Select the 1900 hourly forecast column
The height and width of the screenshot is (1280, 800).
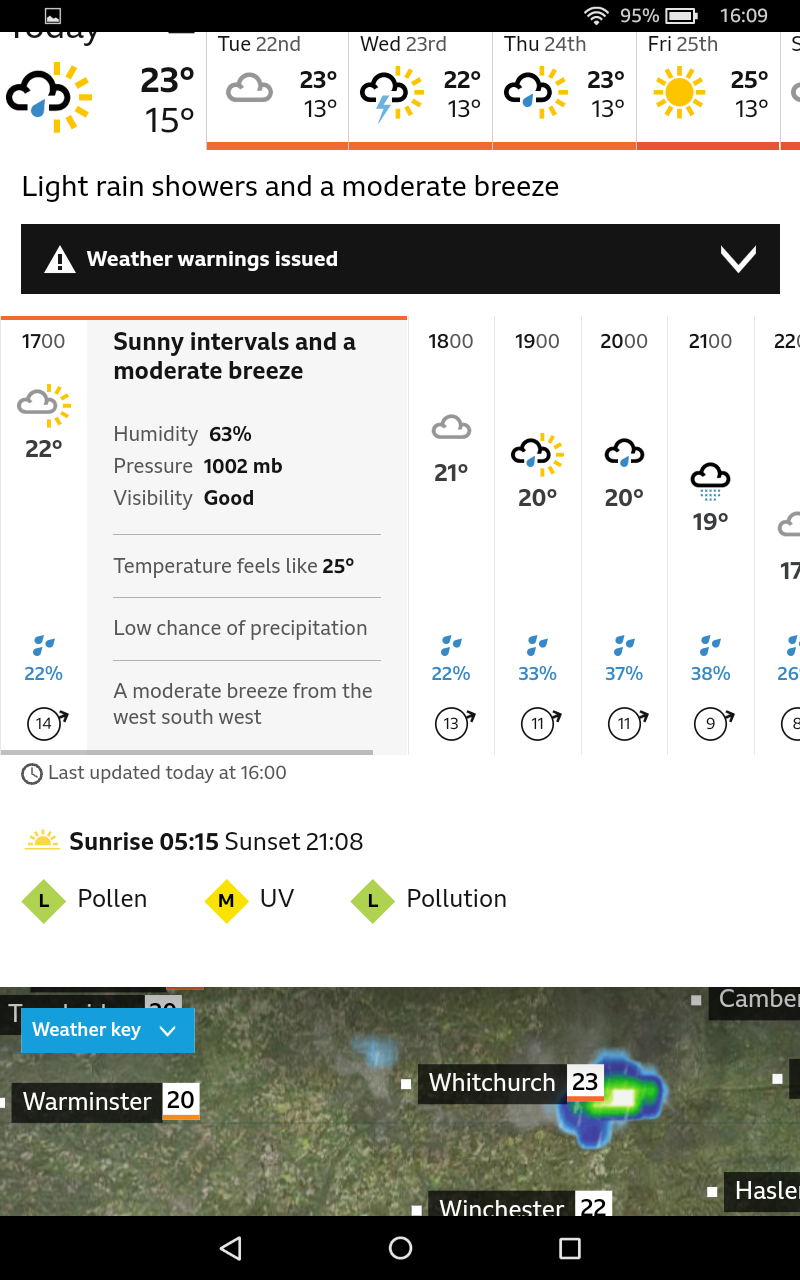click(538, 535)
